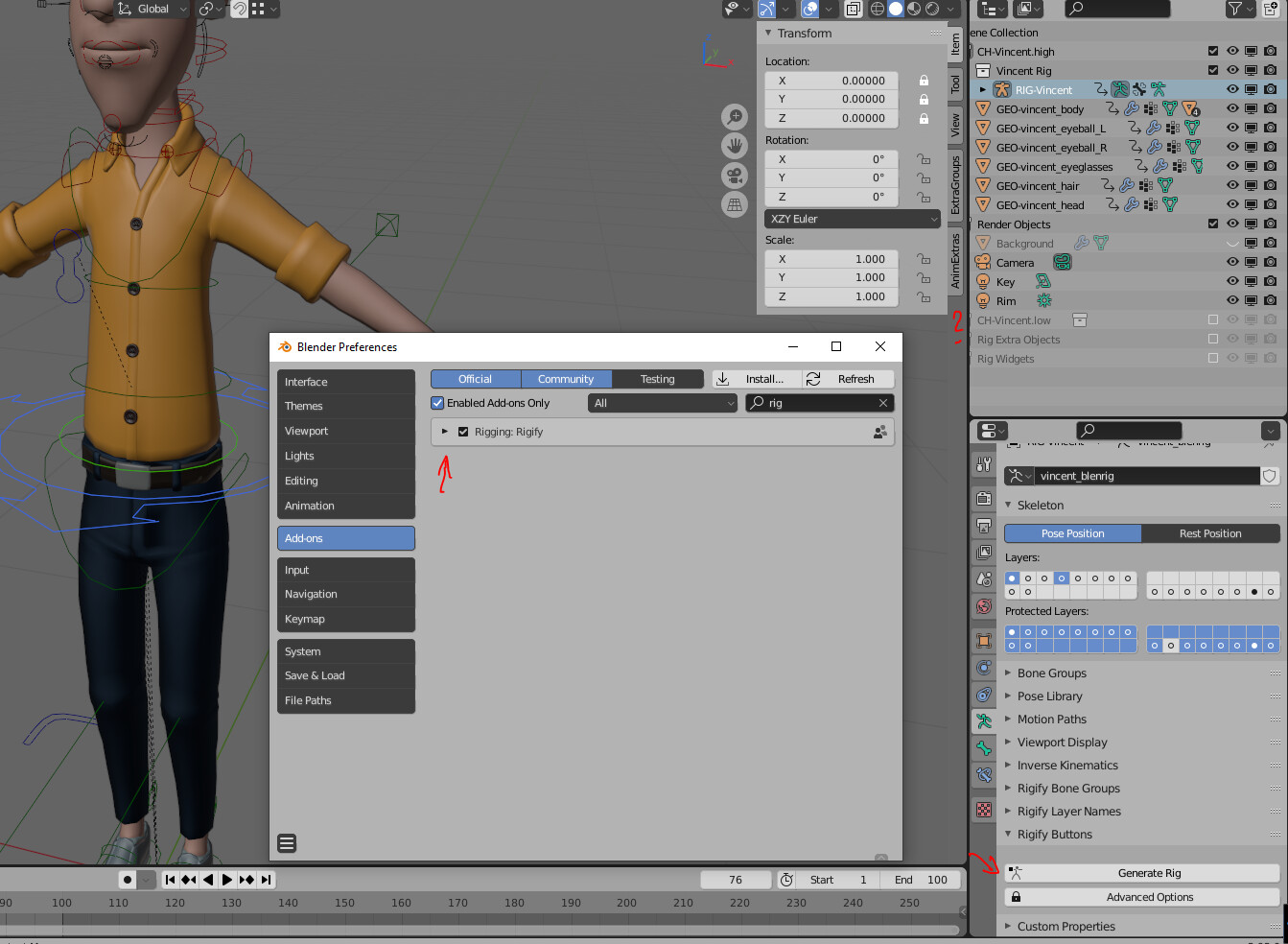Toggle Enabled Add-ons Only filter

[x=437, y=403]
